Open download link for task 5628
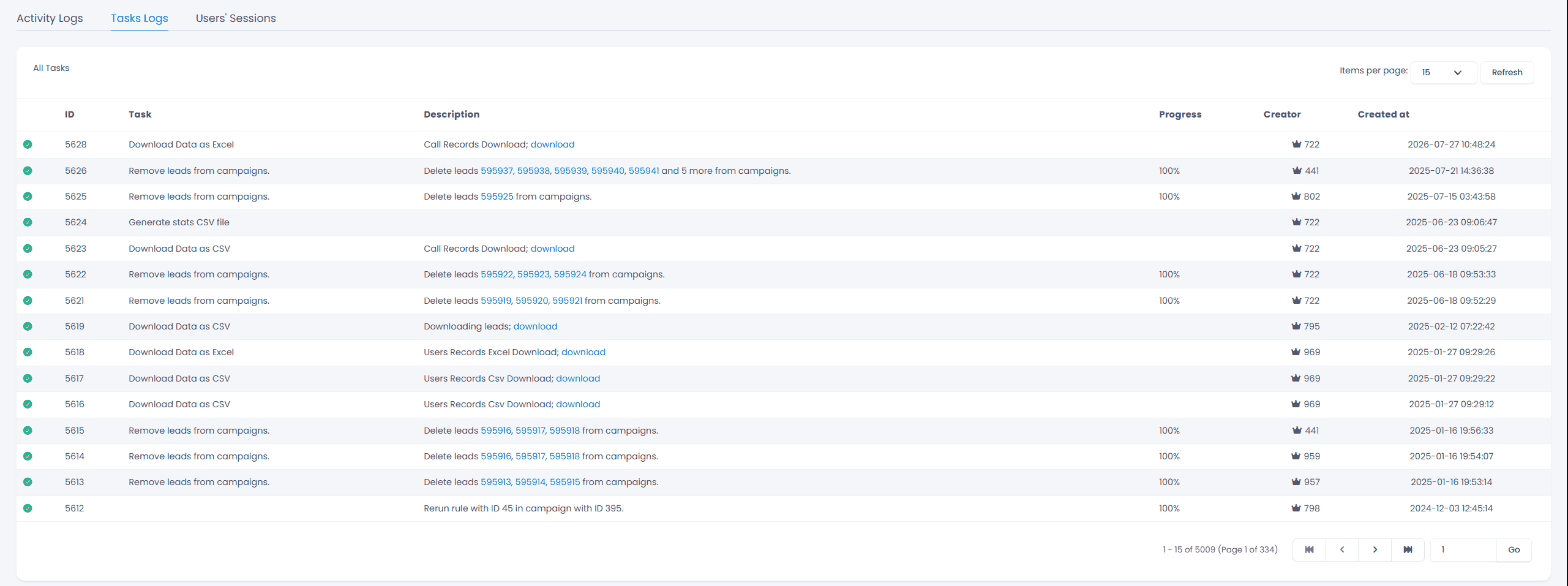Image resolution: width=1568 pixels, height=586 pixels. tap(553, 145)
